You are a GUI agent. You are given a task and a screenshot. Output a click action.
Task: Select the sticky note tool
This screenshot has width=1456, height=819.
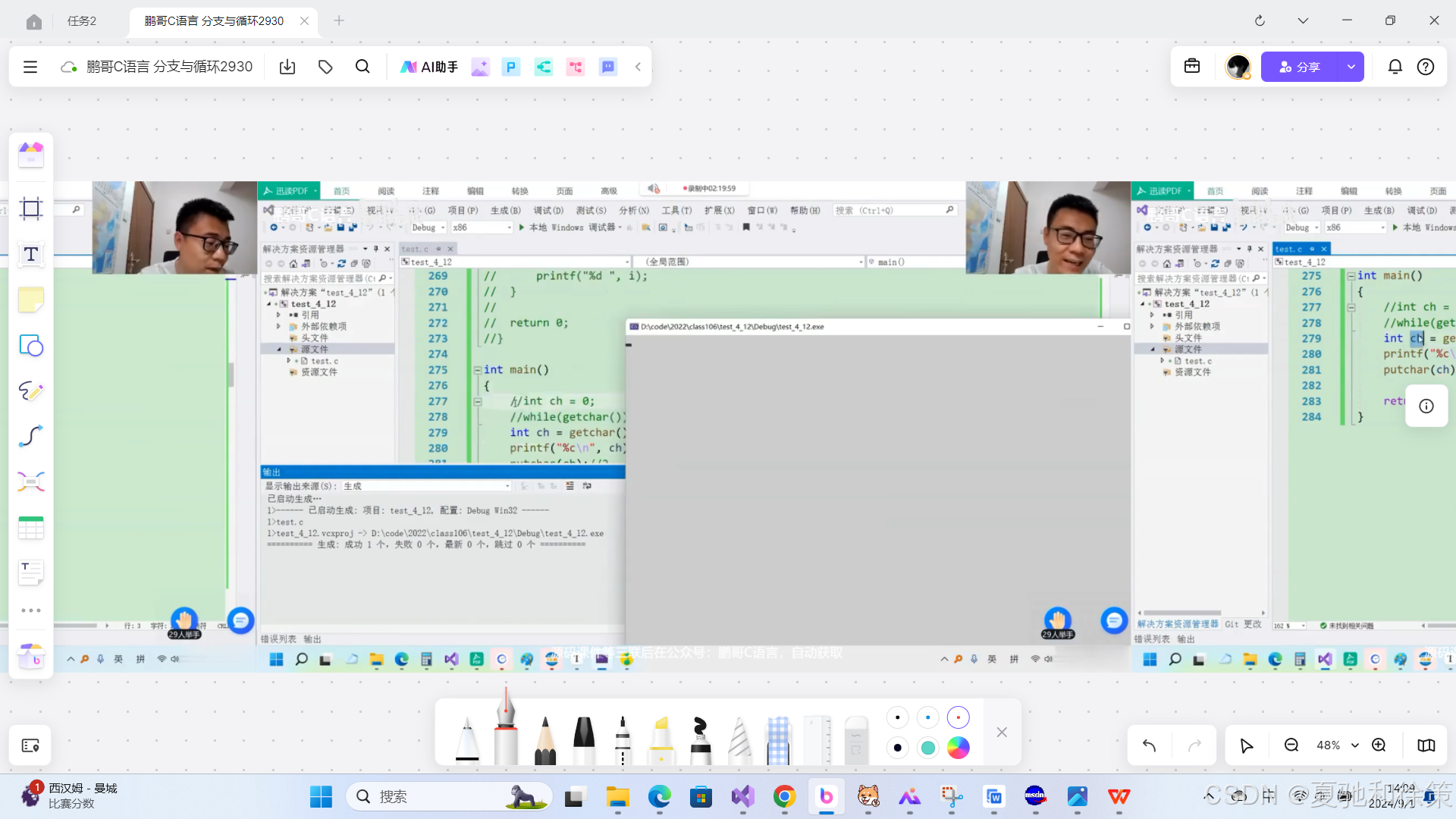[x=31, y=300]
